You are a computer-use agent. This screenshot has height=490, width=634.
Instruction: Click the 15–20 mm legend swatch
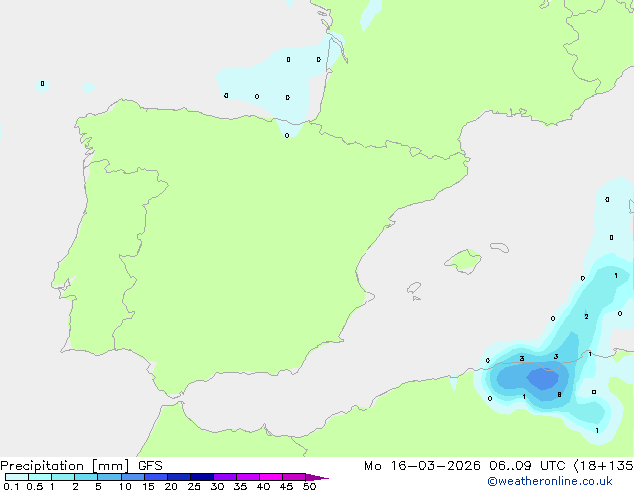(156, 477)
